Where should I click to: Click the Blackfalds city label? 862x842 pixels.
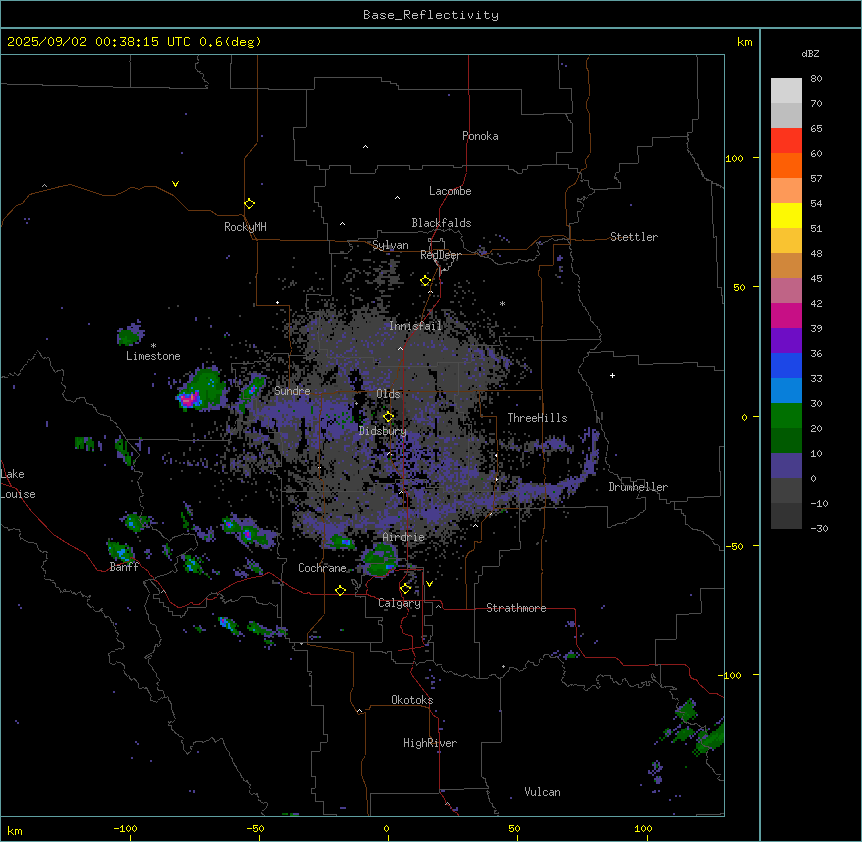click(441, 223)
